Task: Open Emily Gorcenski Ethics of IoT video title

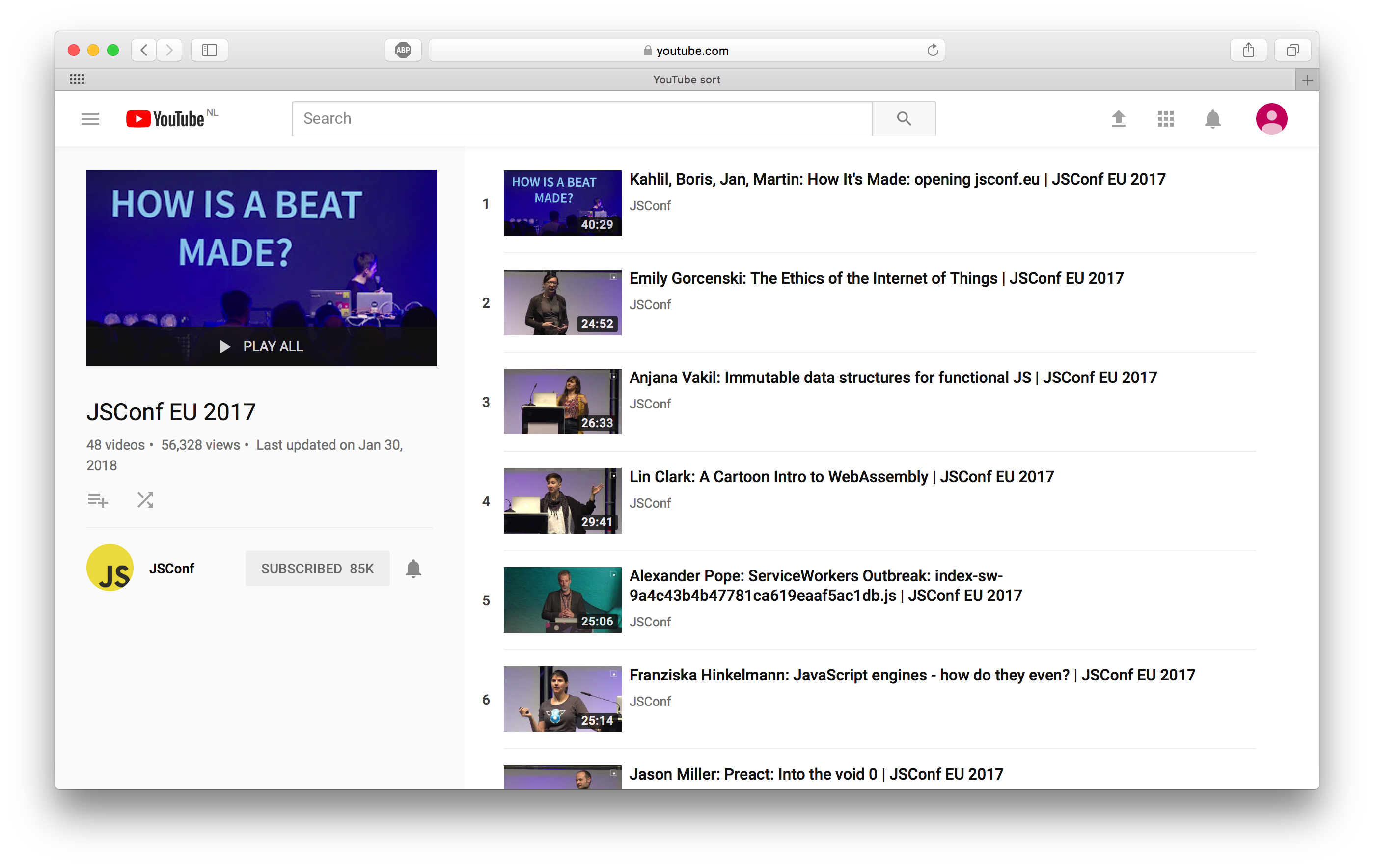Action: click(x=877, y=279)
